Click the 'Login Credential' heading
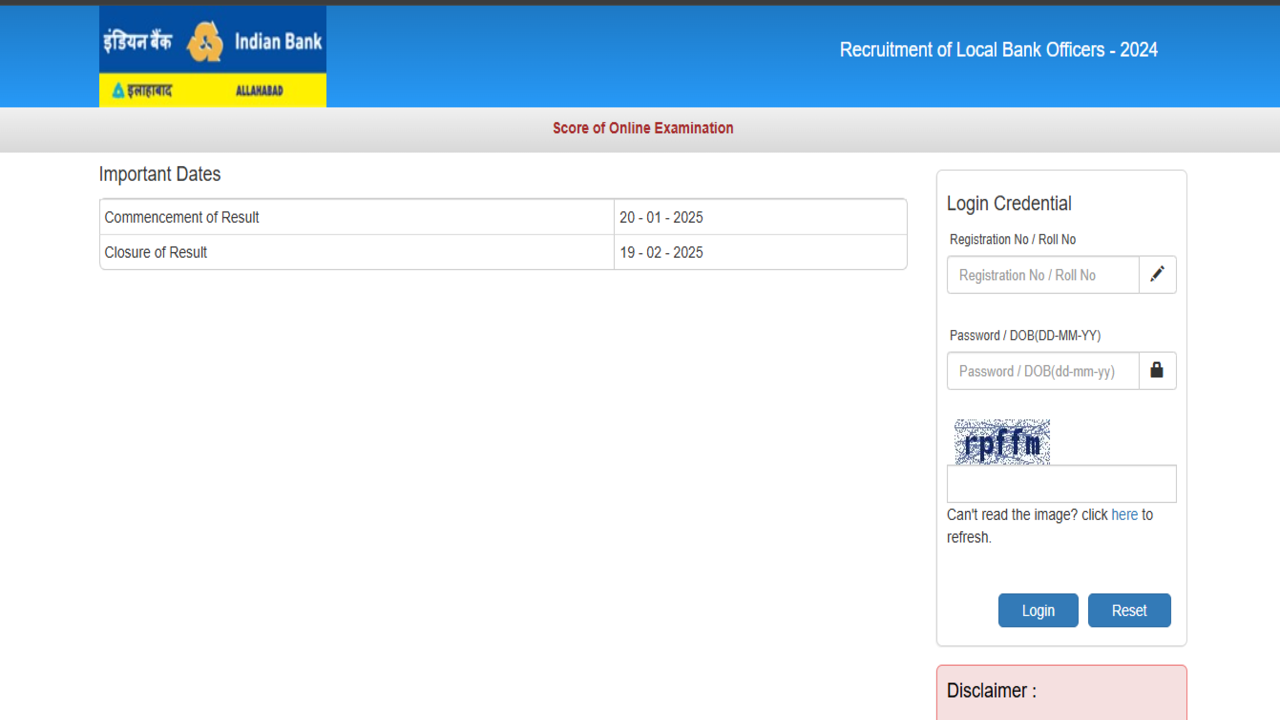Screen dimensions: 1280x720 pos(1009,204)
